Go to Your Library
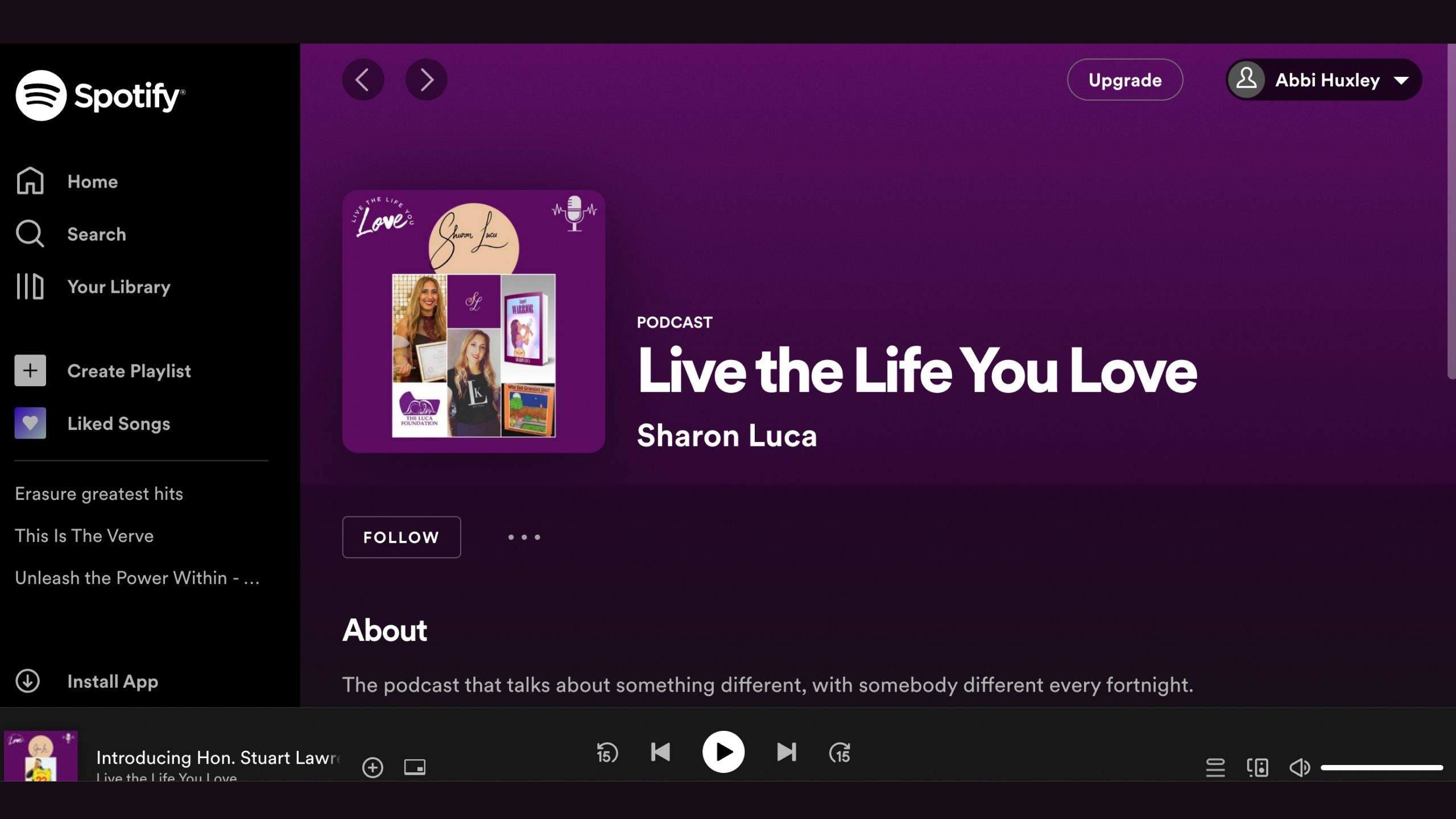Image resolution: width=1456 pixels, height=819 pixels. pyautogui.click(x=118, y=287)
